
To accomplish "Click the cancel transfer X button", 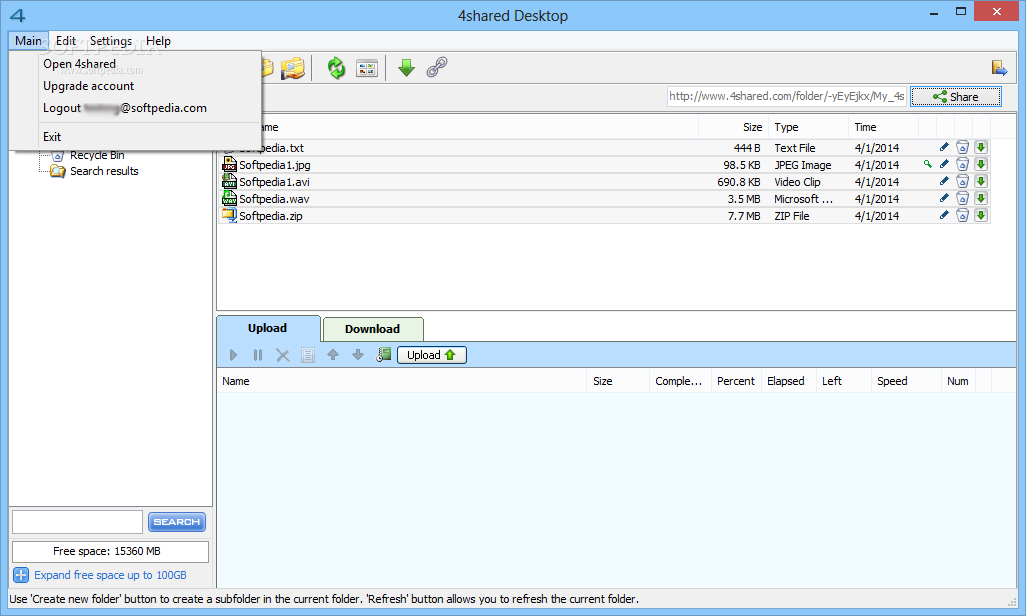I will tap(283, 355).
